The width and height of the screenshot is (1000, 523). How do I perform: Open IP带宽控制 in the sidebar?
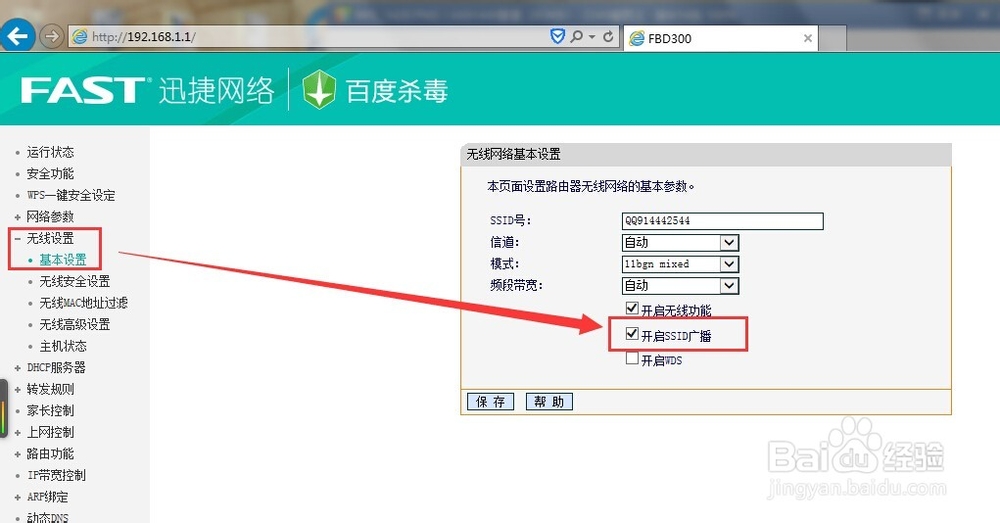click(56, 475)
